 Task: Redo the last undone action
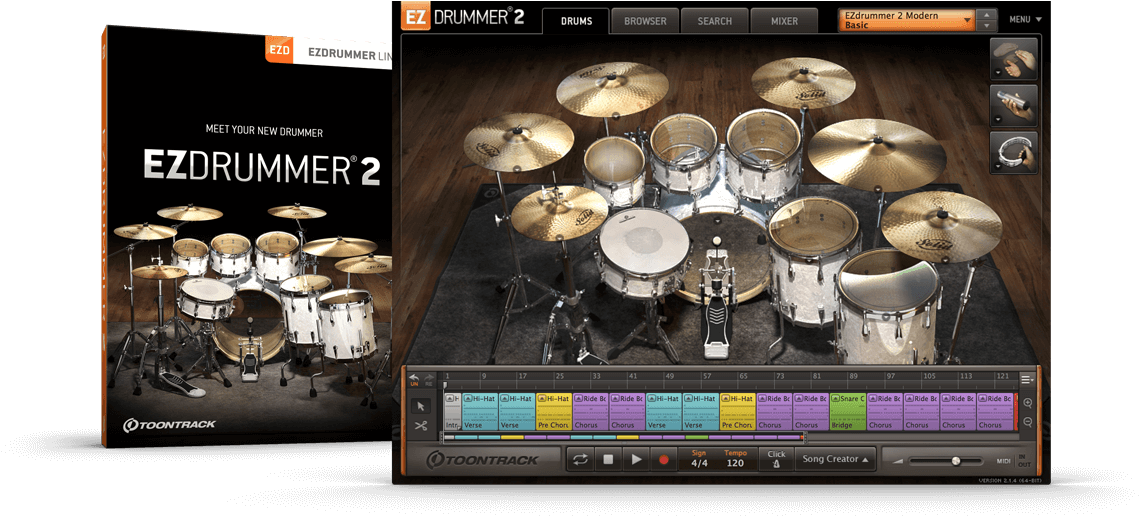pyautogui.click(x=429, y=379)
